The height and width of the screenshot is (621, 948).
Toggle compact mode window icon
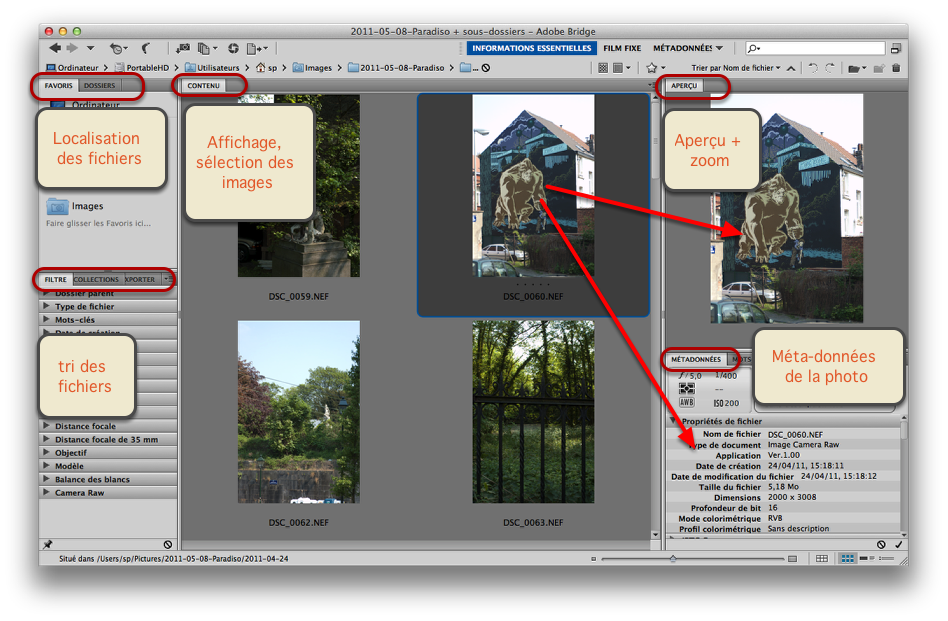point(895,48)
